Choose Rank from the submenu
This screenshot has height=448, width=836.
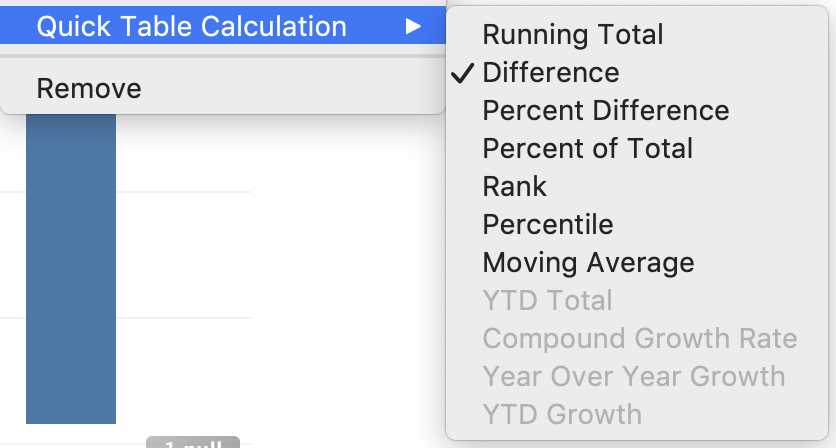(515, 187)
